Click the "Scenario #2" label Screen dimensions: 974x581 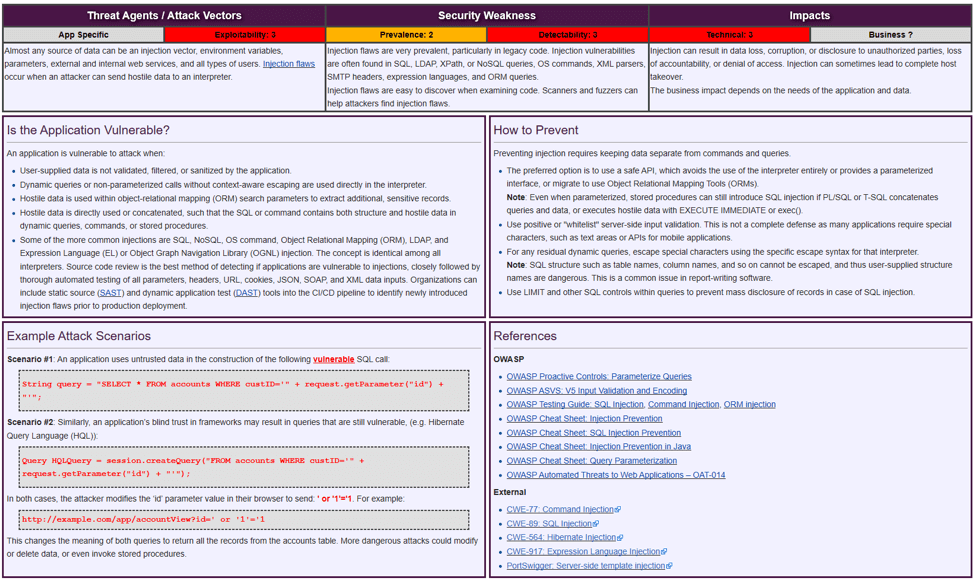(30, 422)
